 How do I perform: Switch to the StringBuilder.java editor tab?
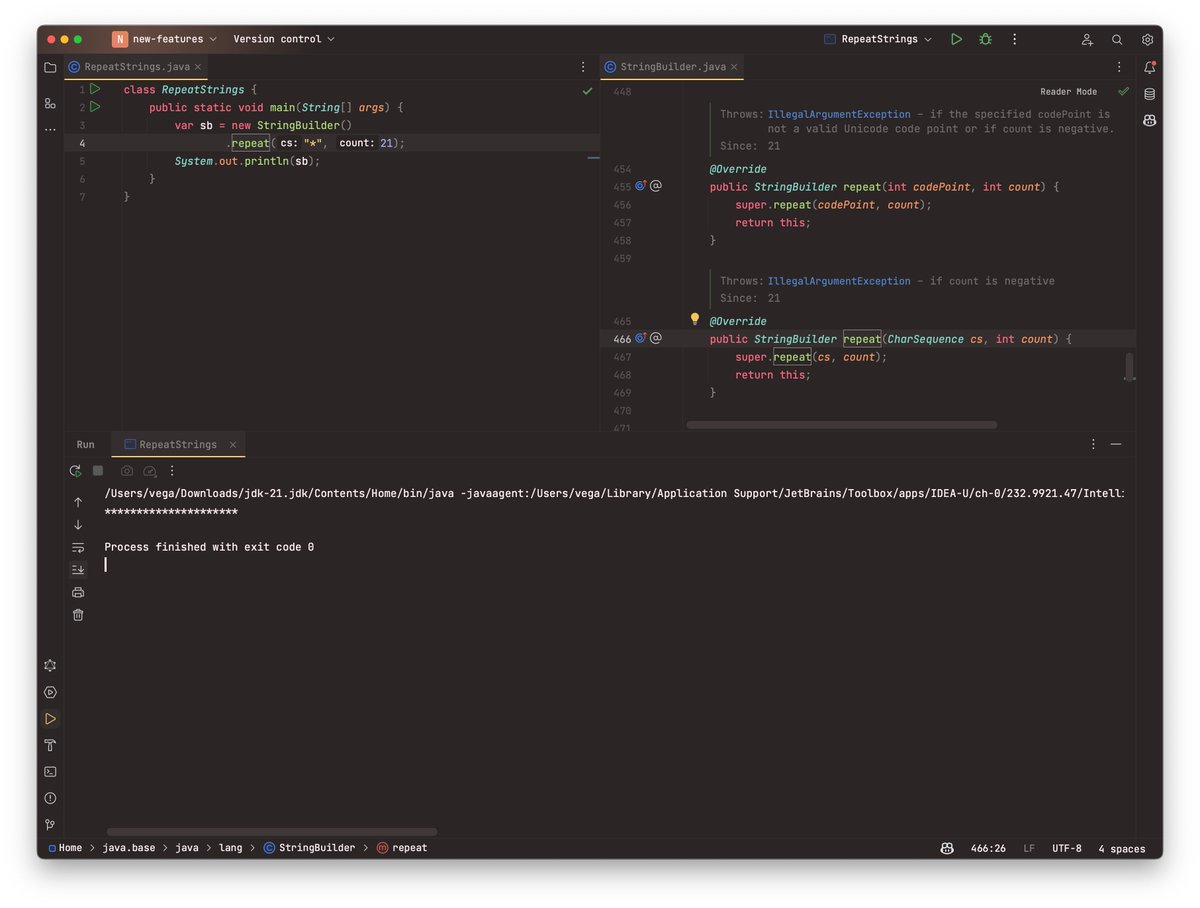672,67
